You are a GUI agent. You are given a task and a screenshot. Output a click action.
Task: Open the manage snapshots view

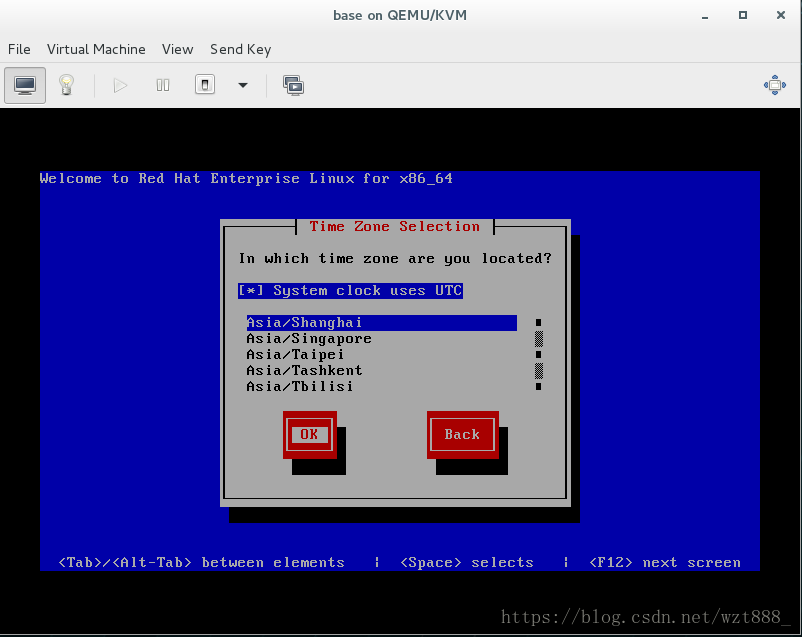pyautogui.click(x=293, y=85)
